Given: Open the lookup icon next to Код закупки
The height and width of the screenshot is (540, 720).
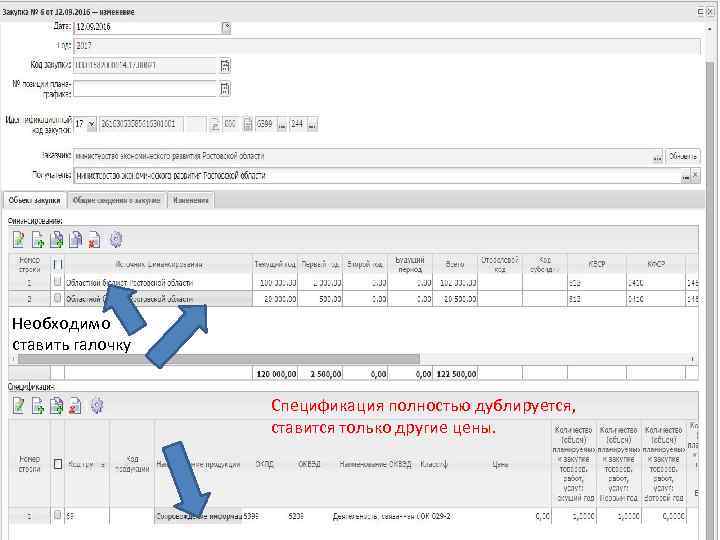Looking at the screenshot, I should coord(225,65).
